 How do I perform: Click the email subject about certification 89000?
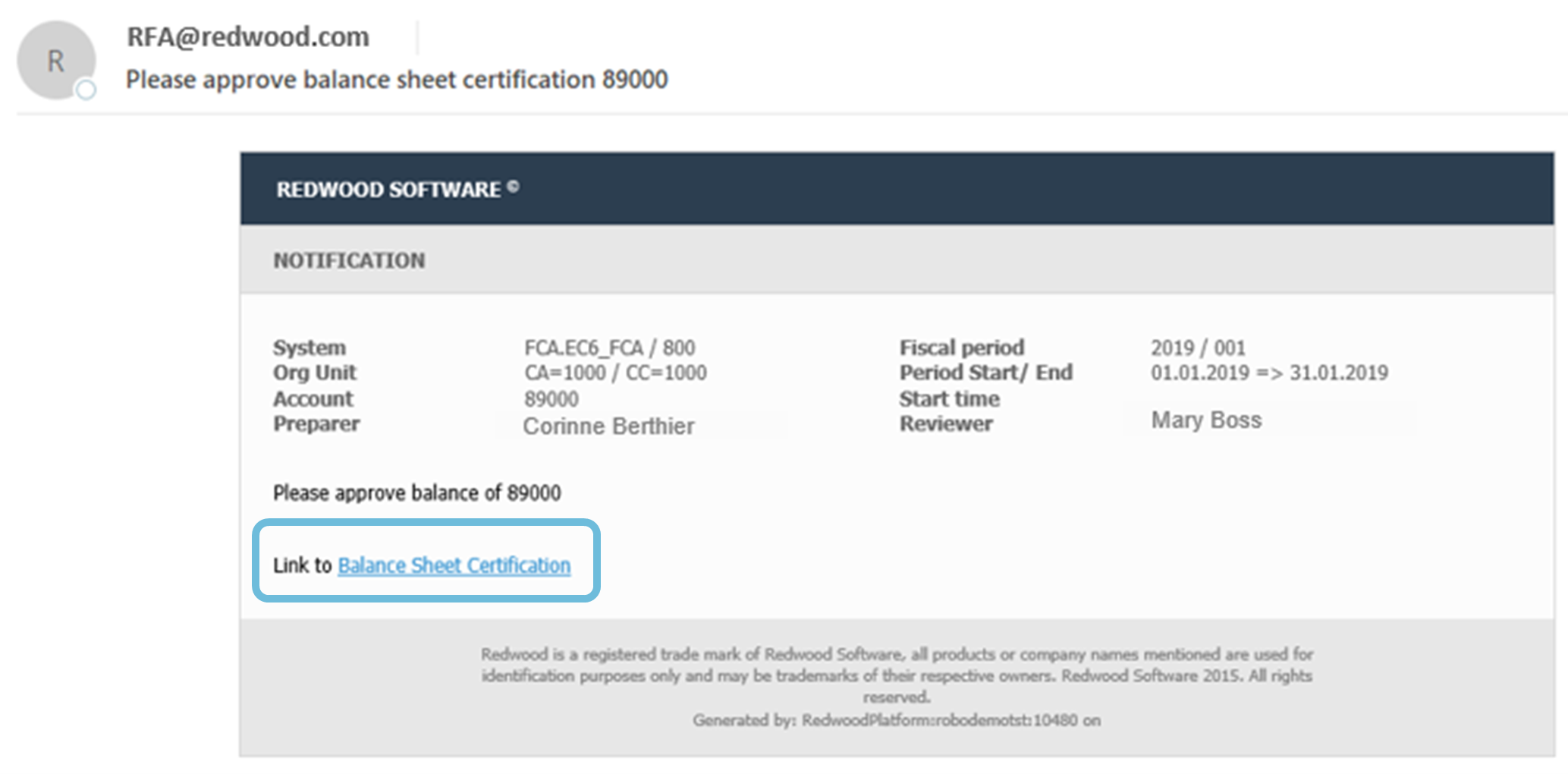(x=397, y=80)
